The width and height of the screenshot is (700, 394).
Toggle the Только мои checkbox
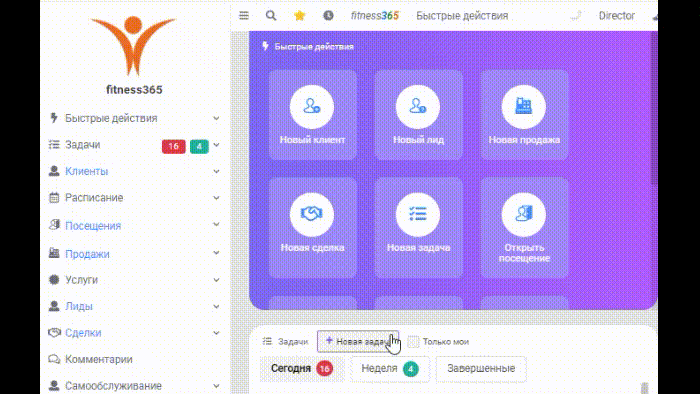pyautogui.click(x=413, y=342)
